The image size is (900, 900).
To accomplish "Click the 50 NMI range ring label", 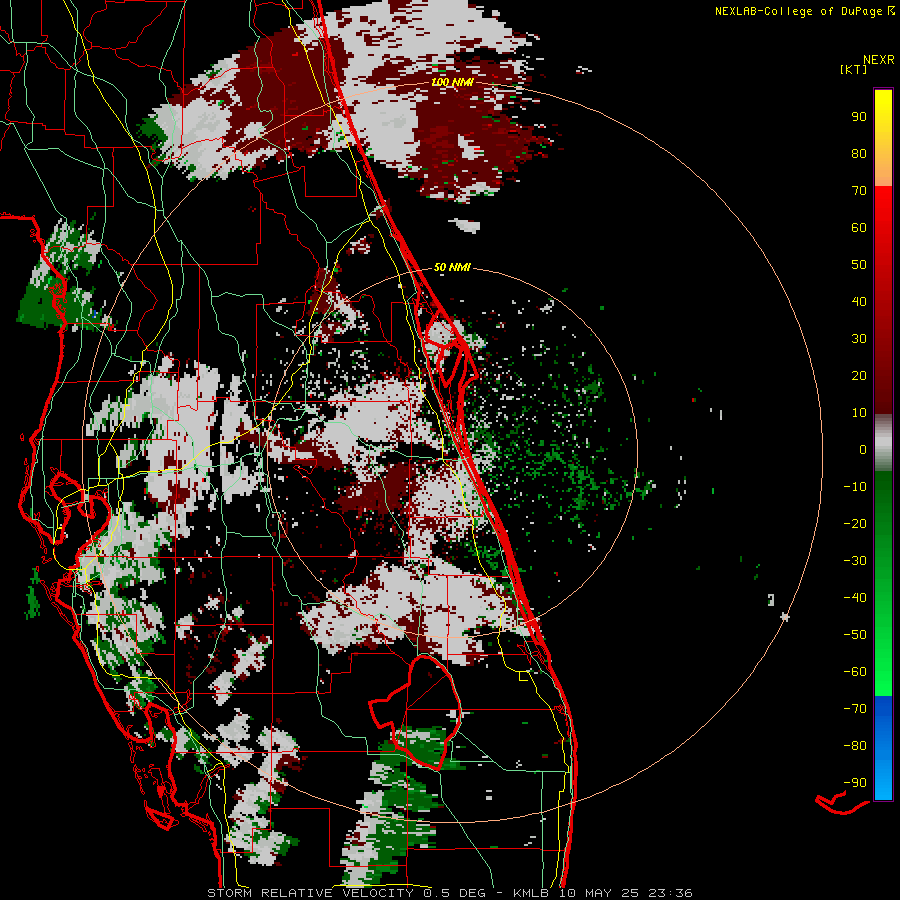I will click(x=452, y=267).
